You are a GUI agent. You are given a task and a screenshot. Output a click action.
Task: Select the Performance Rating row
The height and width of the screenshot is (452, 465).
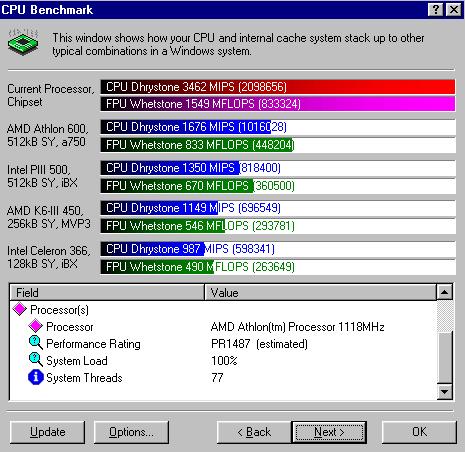tap(223, 344)
